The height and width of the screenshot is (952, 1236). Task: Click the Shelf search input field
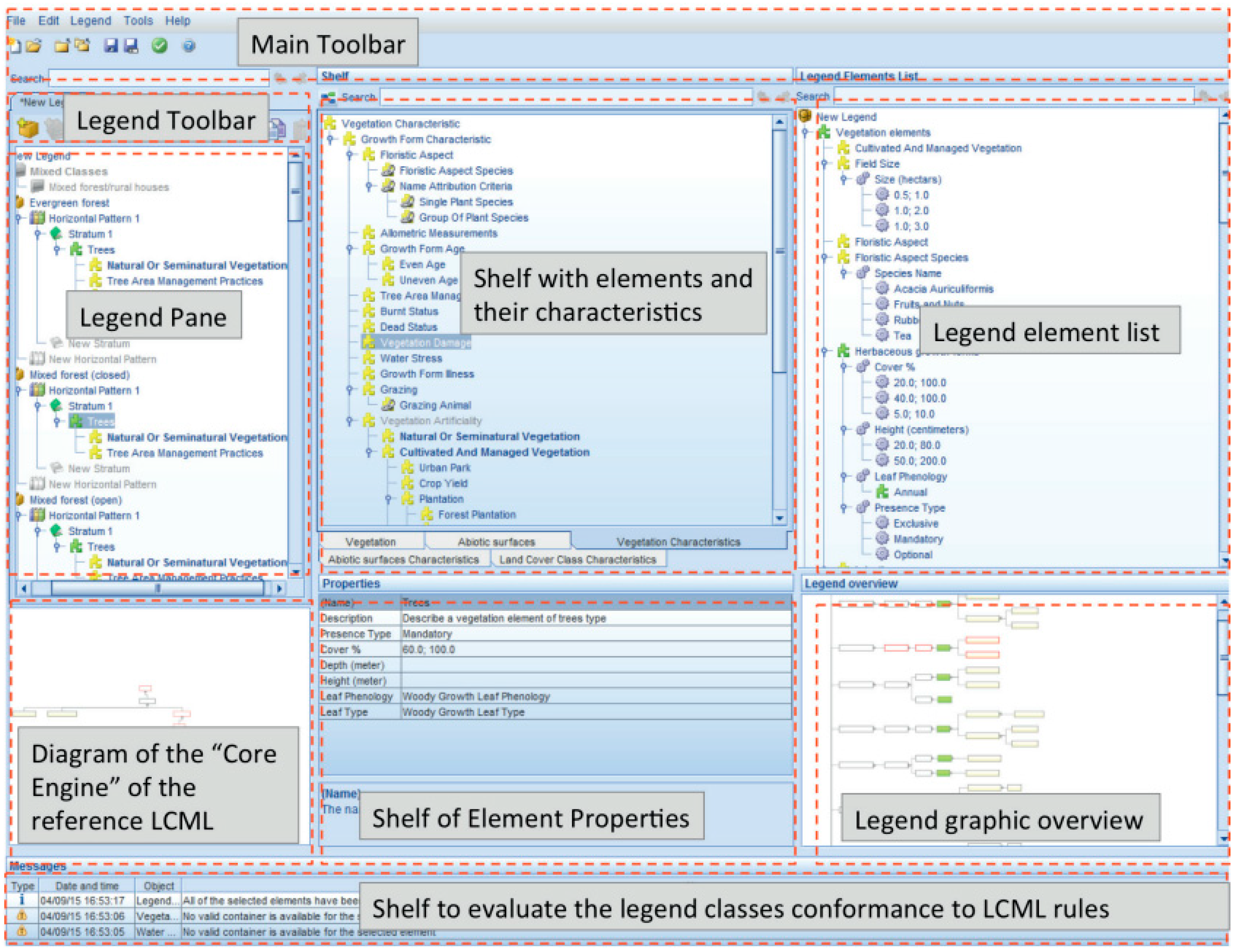(x=566, y=97)
